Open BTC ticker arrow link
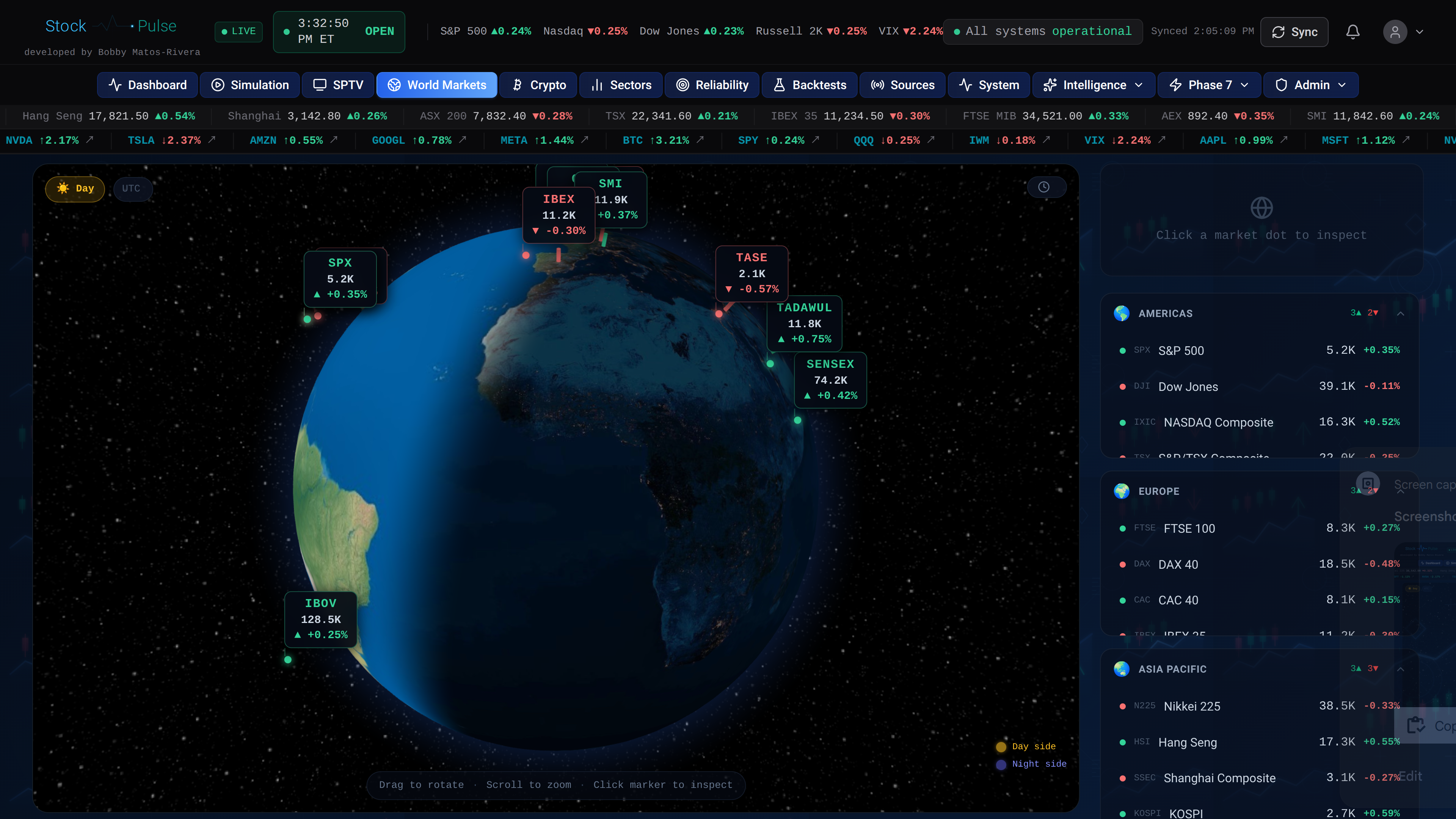The image size is (1456, 819). click(x=700, y=140)
